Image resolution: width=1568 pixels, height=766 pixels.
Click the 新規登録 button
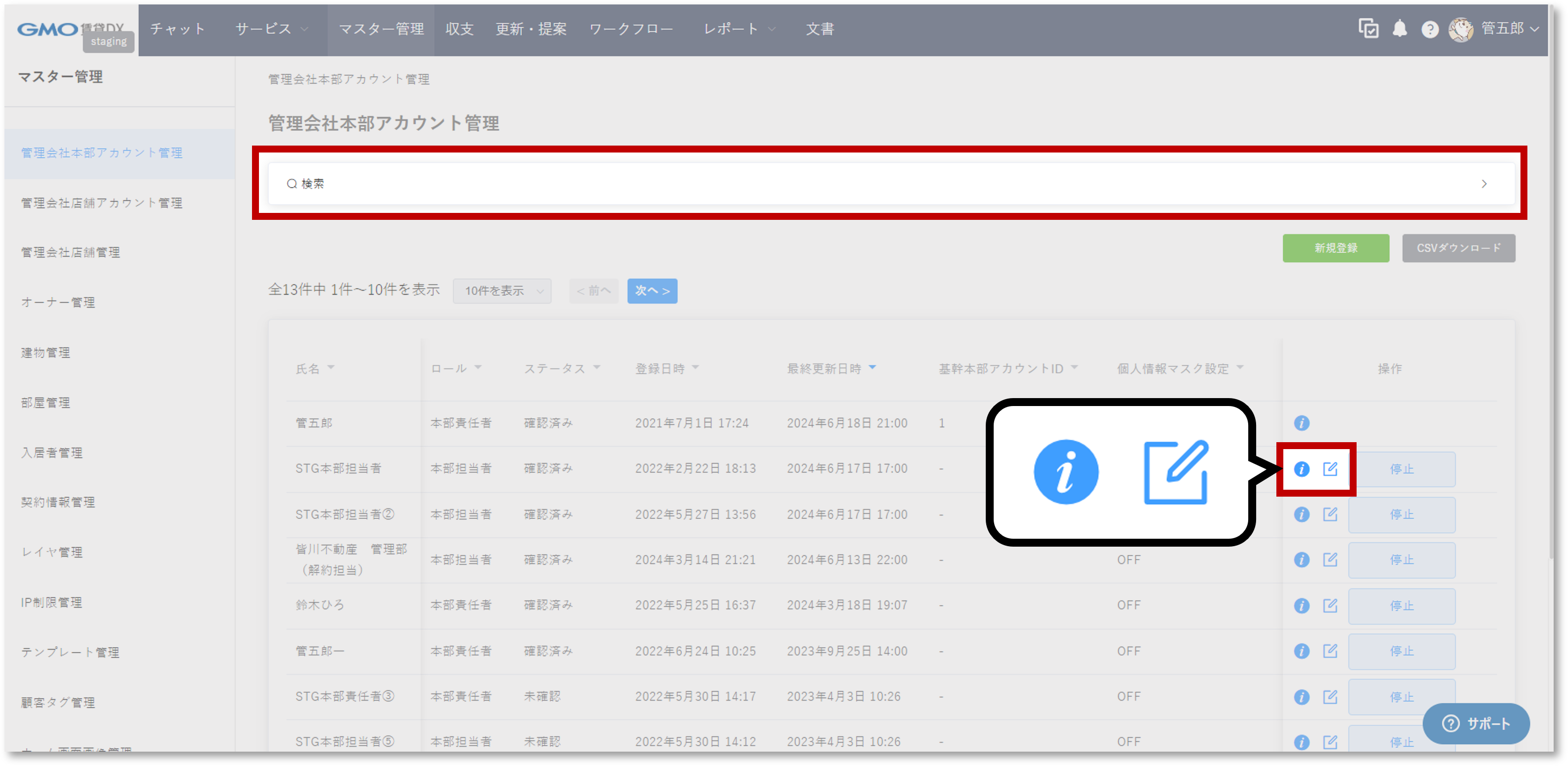(x=1335, y=248)
